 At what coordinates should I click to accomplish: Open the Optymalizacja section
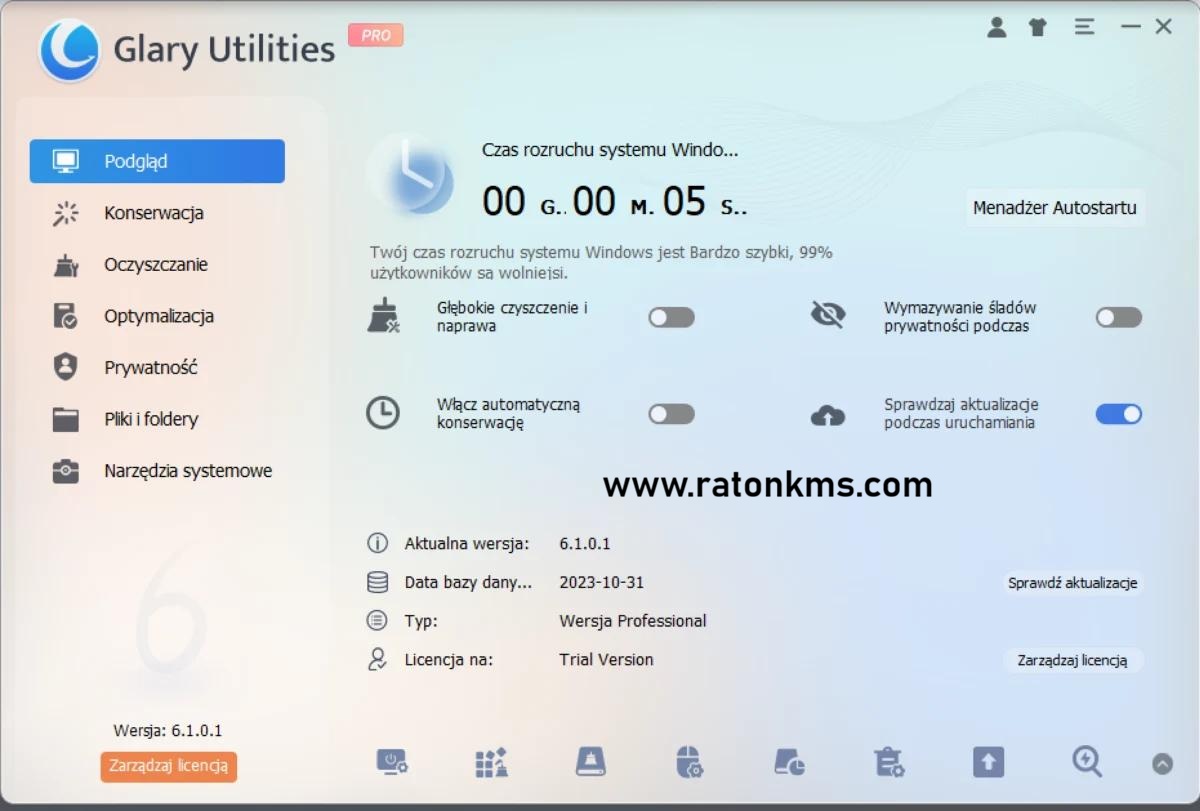tap(157, 316)
